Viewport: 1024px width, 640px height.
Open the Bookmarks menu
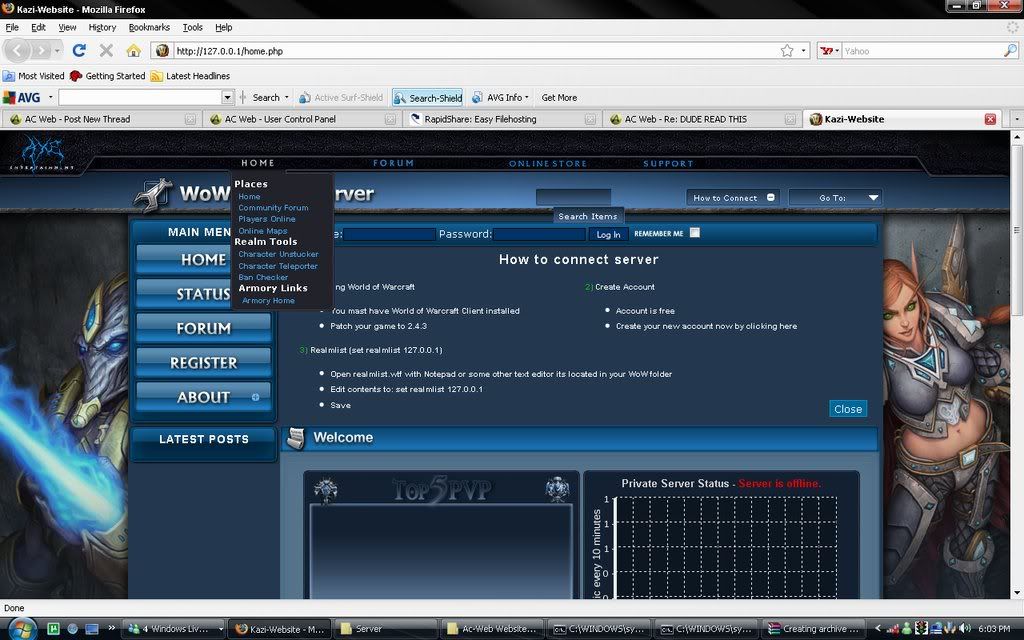149,27
